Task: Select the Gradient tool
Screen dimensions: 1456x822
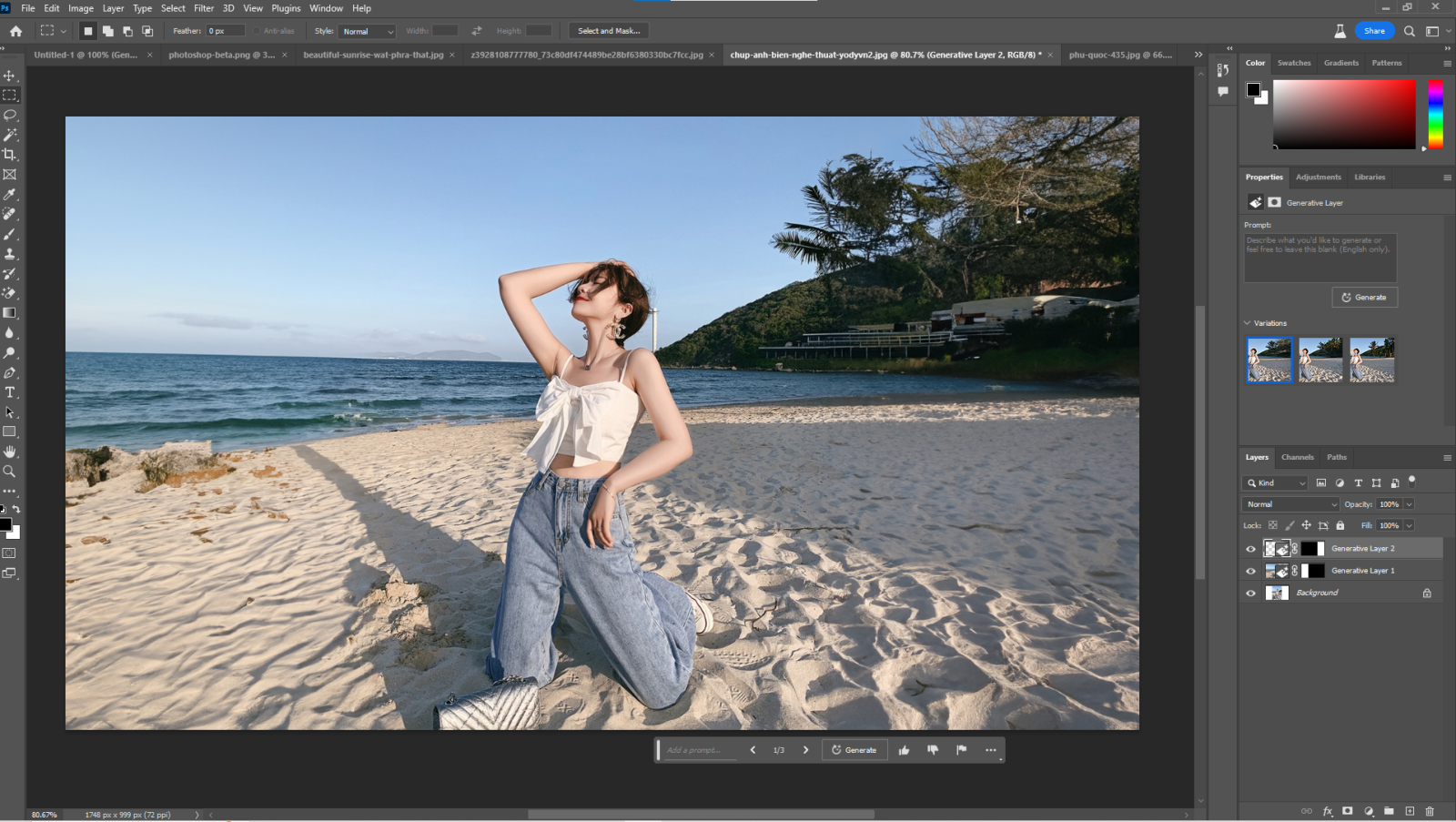Action: pos(10,313)
